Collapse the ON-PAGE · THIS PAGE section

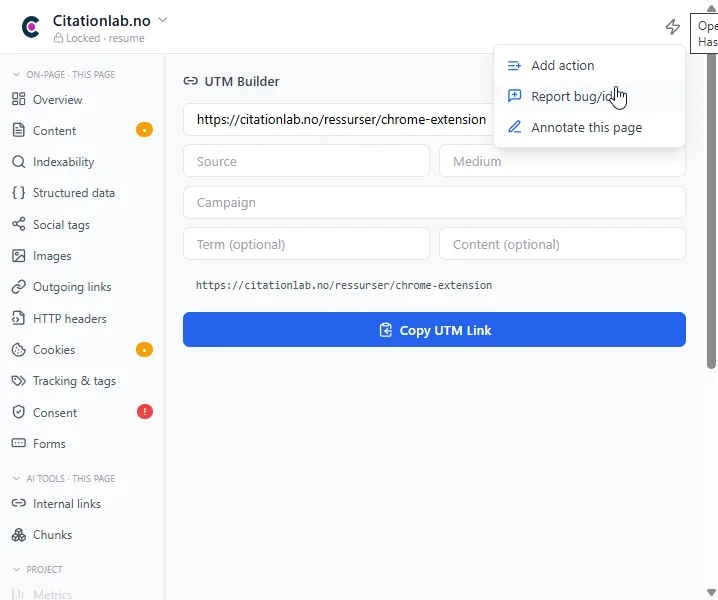tap(16, 75)
